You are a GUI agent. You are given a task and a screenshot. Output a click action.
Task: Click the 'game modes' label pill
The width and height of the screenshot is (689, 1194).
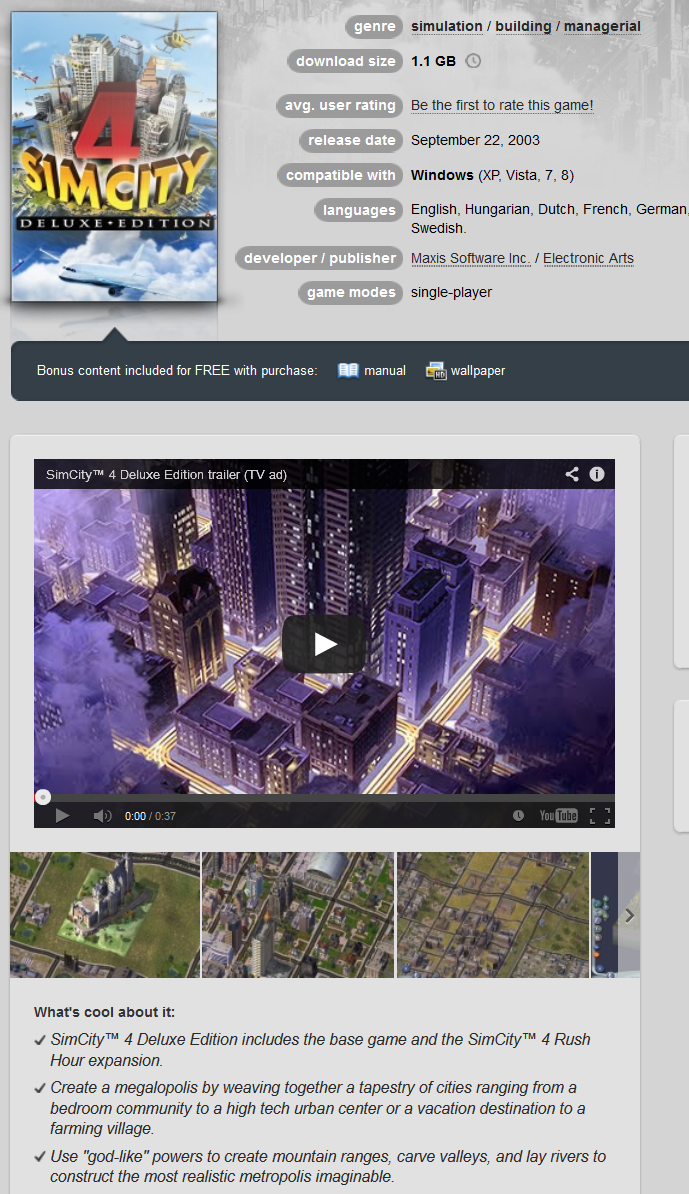click(350, 292)
